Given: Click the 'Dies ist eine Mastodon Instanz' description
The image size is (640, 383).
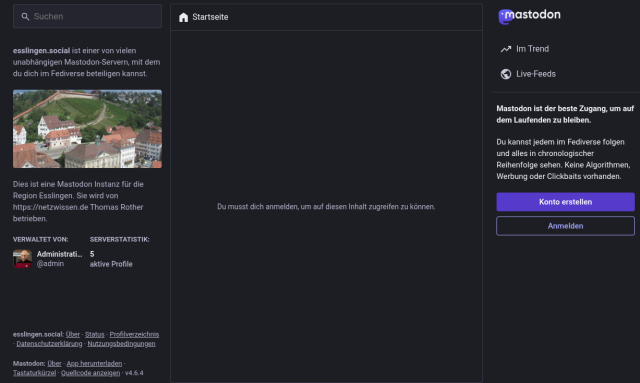Looking at the screenshot, I should click(x=78, y=201).
